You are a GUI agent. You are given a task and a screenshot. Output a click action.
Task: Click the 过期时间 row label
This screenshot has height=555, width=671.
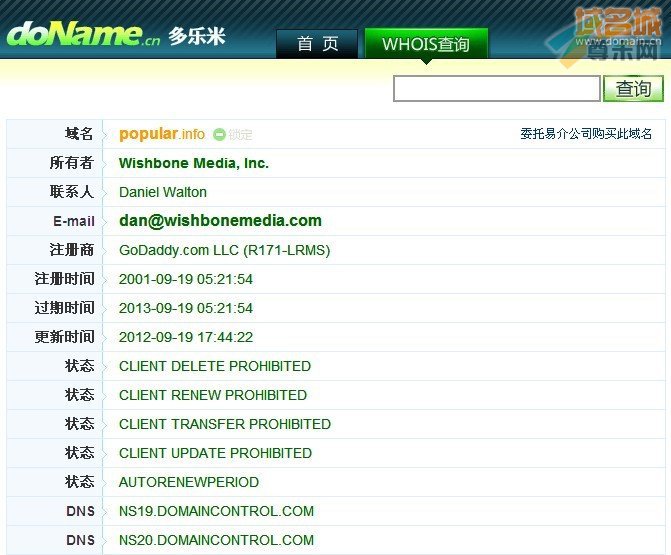coord(64,308)
